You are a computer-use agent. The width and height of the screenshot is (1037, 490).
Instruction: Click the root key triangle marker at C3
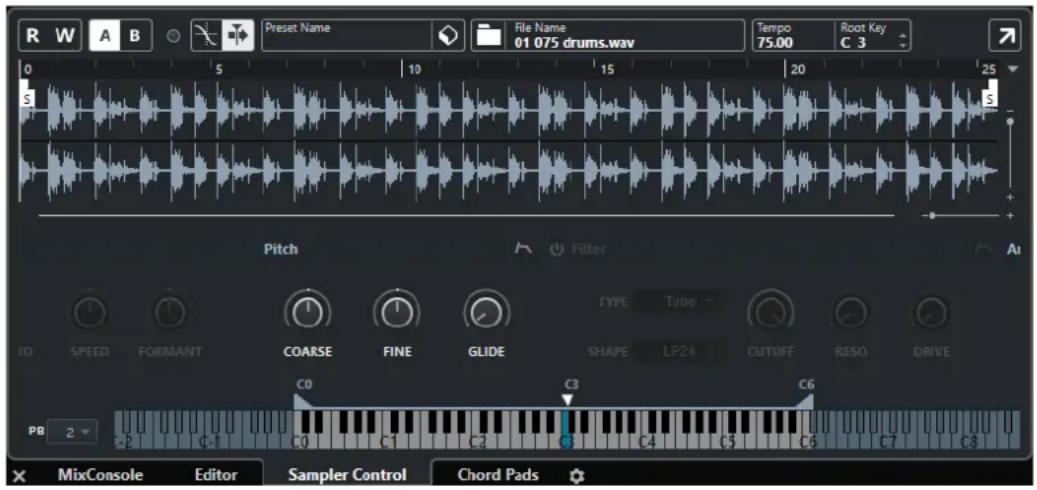pyautogui.click(x=567, y=400)
